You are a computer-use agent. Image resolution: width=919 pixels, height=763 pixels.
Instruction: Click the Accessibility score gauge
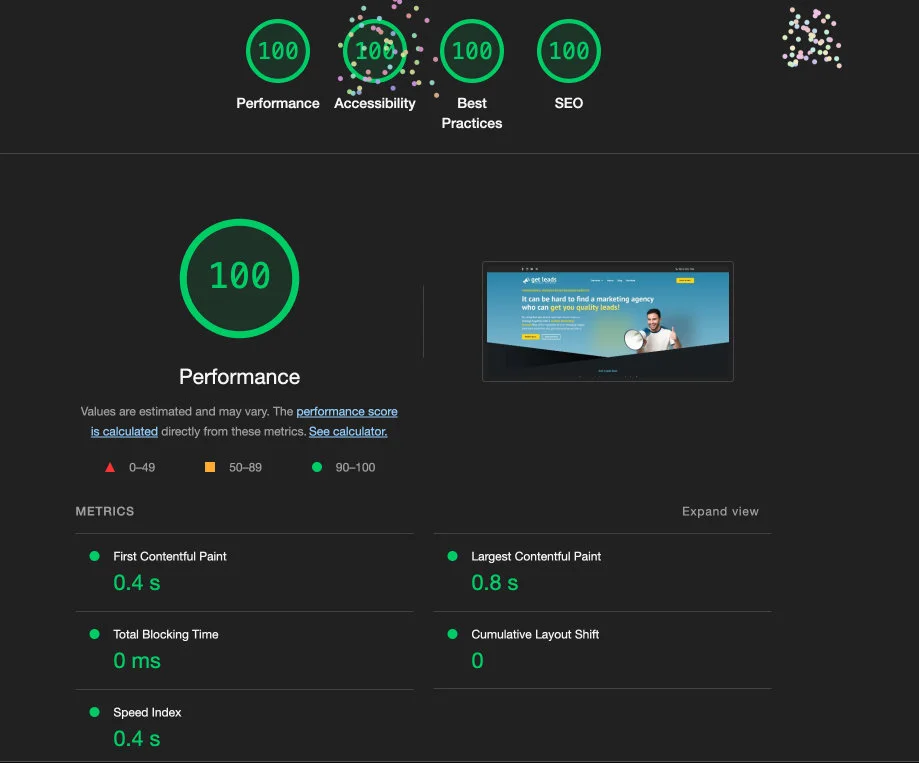tap(375, 51)
